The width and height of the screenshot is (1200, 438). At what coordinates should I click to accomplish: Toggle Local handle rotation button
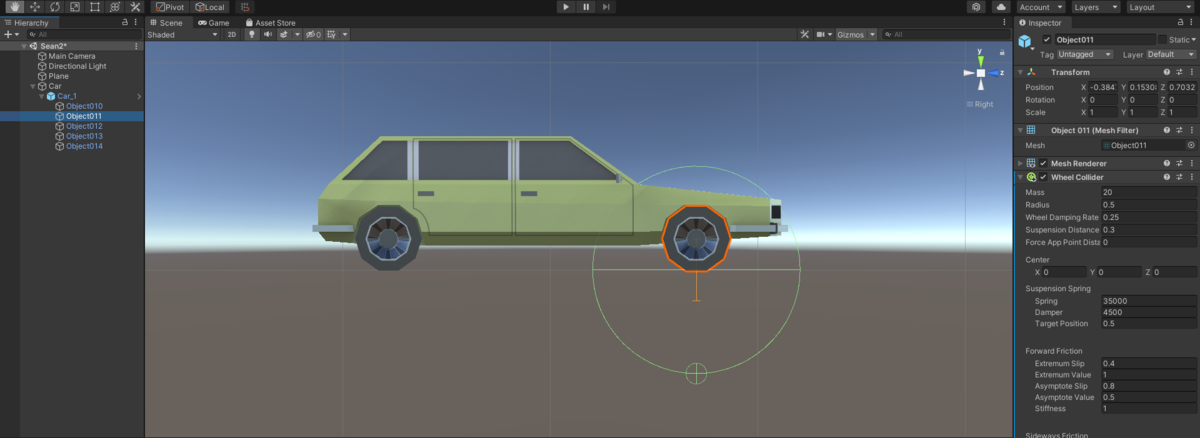tap(210, 7)
